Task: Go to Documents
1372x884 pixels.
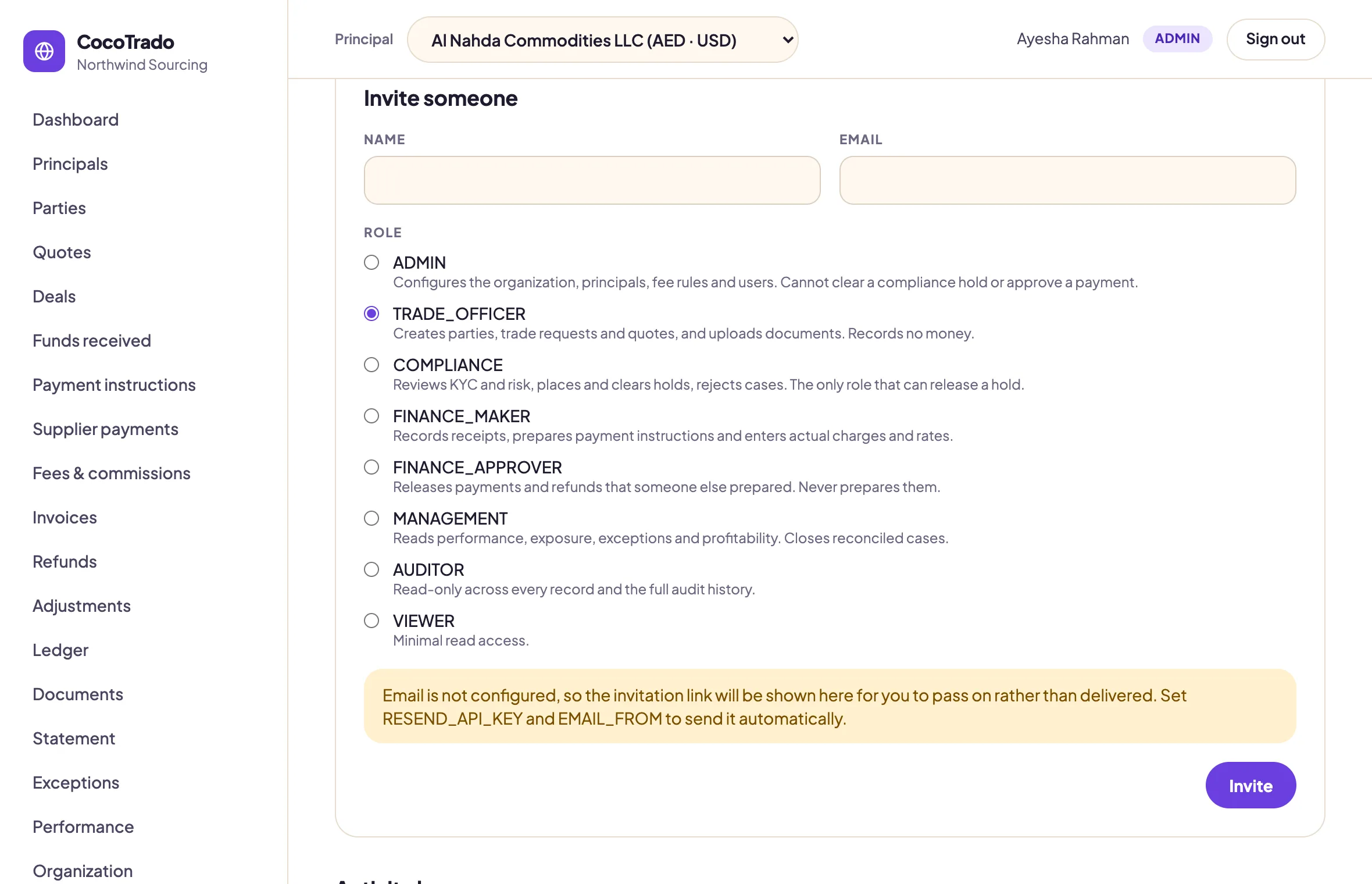Action: click(x=78, y=694)
